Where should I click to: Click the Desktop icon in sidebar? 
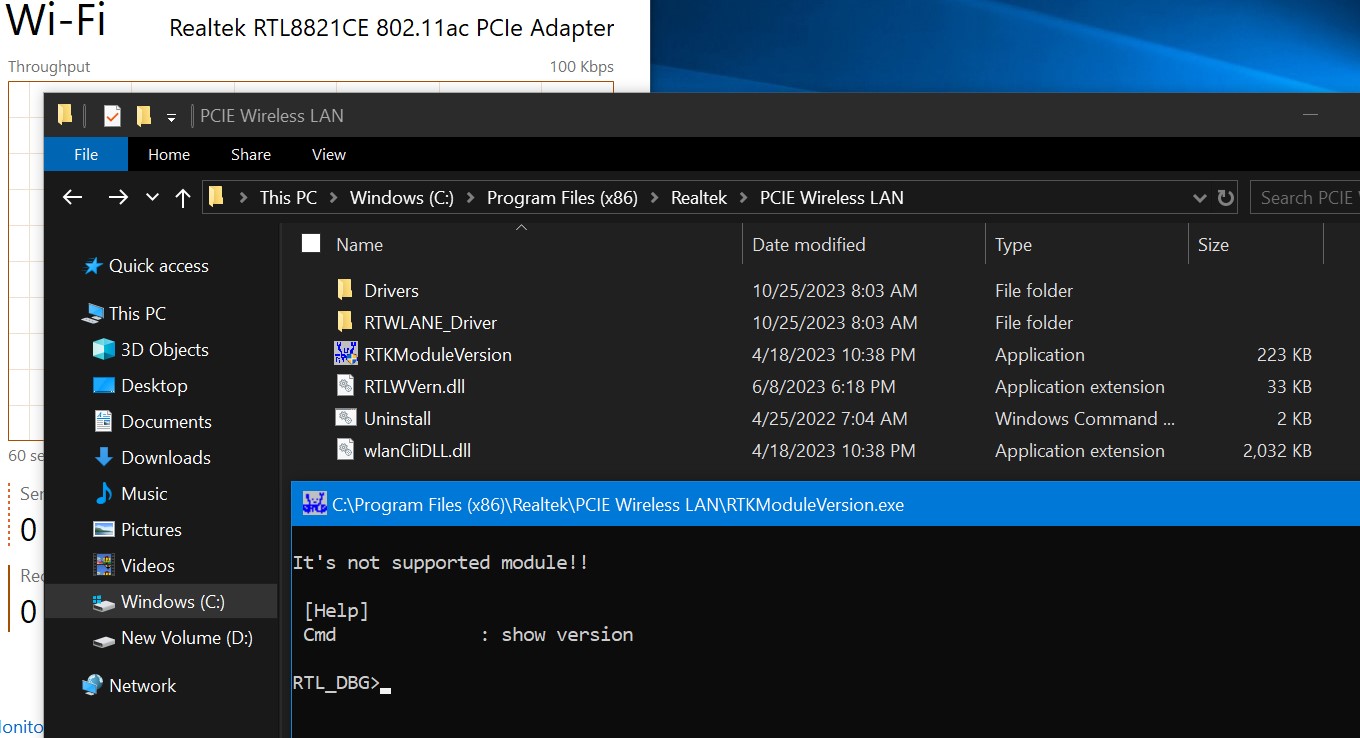[x=104, y=386]
